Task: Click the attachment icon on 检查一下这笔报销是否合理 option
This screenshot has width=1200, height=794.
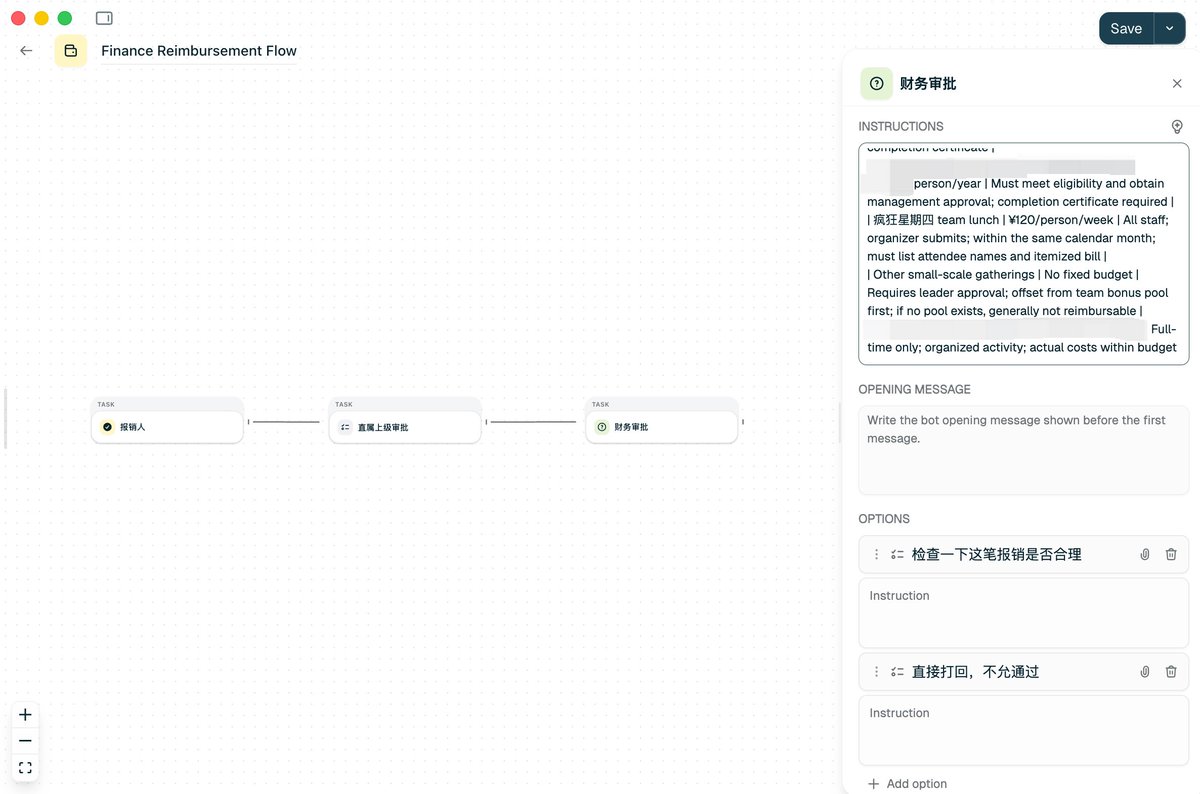Action: (1145, 554)
